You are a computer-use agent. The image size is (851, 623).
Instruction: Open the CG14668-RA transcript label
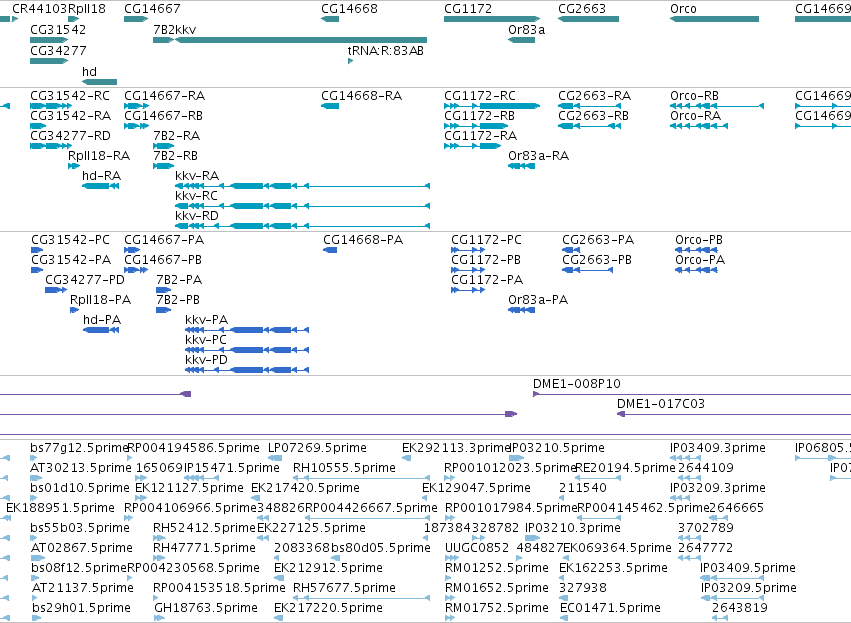361,96
